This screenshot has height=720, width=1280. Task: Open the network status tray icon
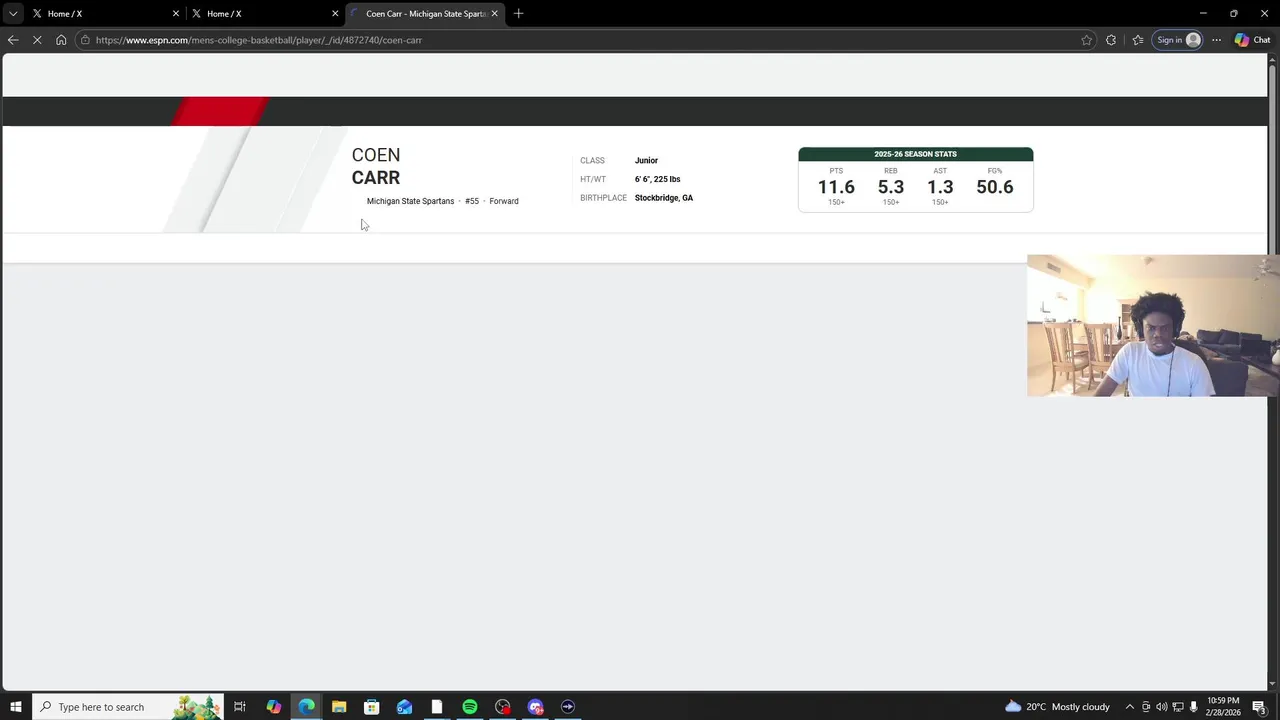[1178, 707]
